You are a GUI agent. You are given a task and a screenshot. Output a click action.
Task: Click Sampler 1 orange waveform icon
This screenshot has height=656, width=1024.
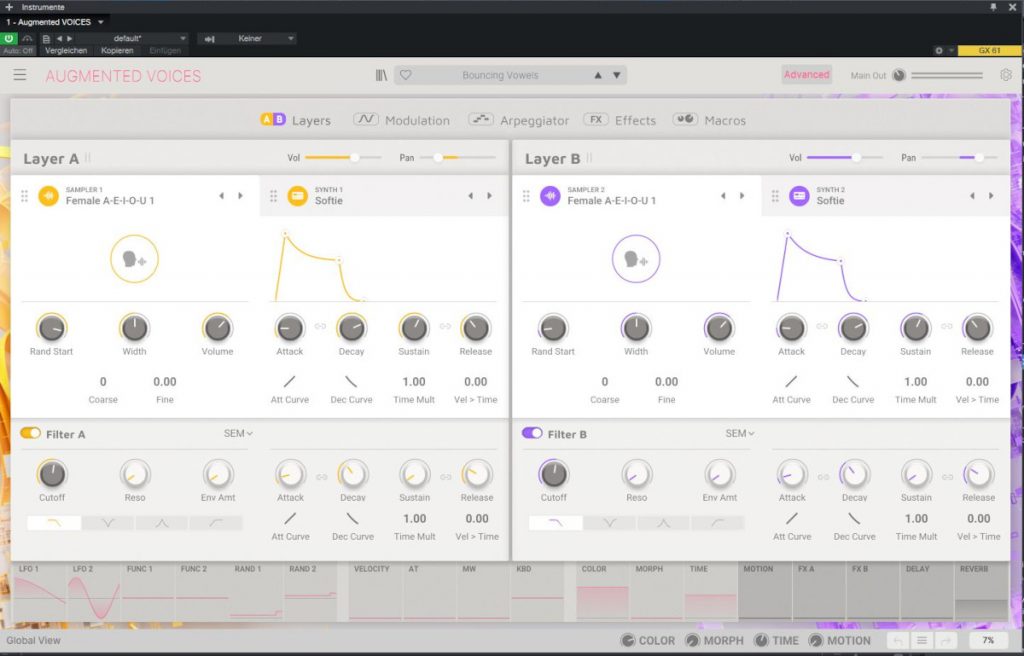click(48, 195)
